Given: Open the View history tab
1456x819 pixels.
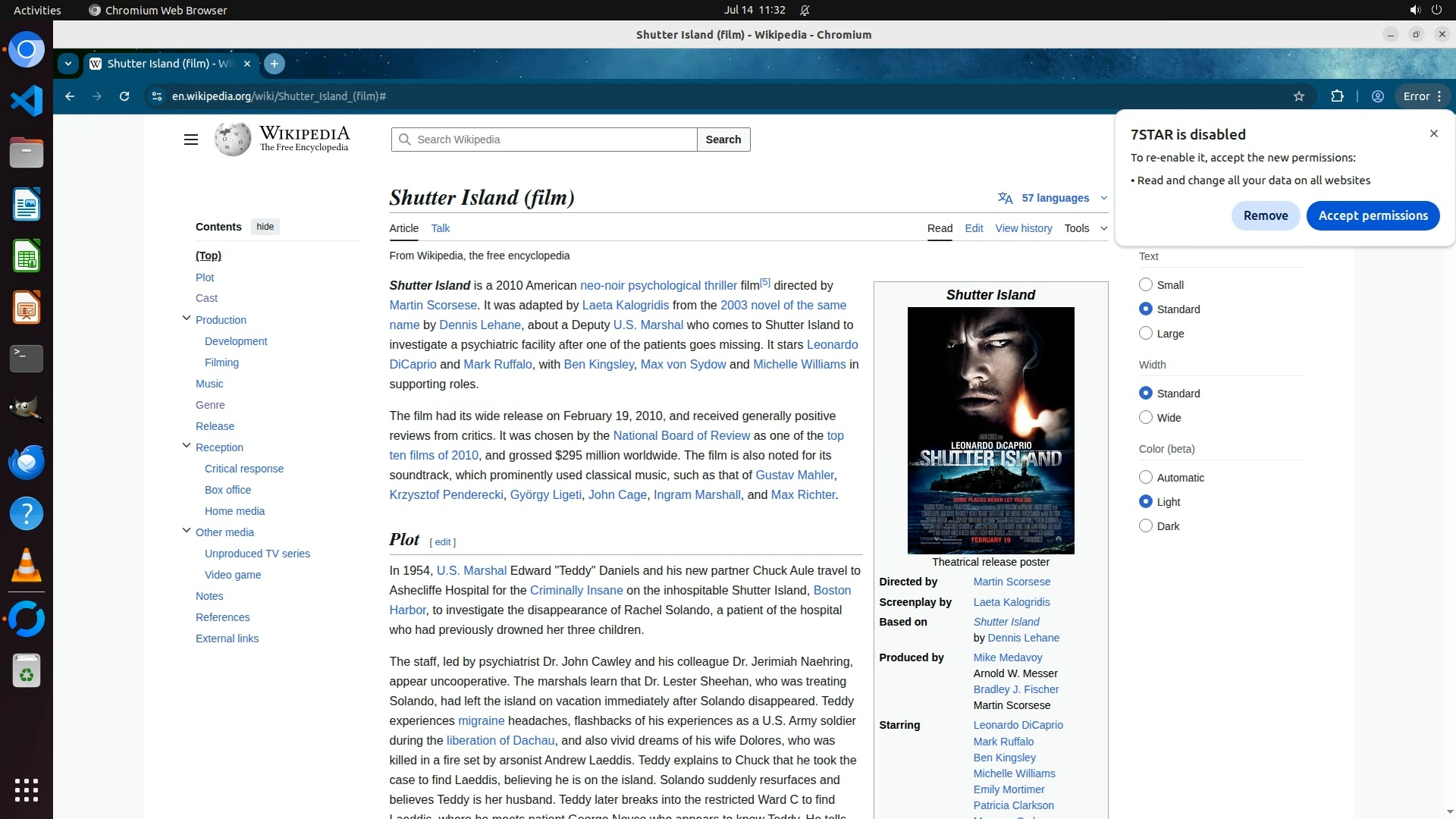Looking at the screenshot, I should (x=1023, y=228).
